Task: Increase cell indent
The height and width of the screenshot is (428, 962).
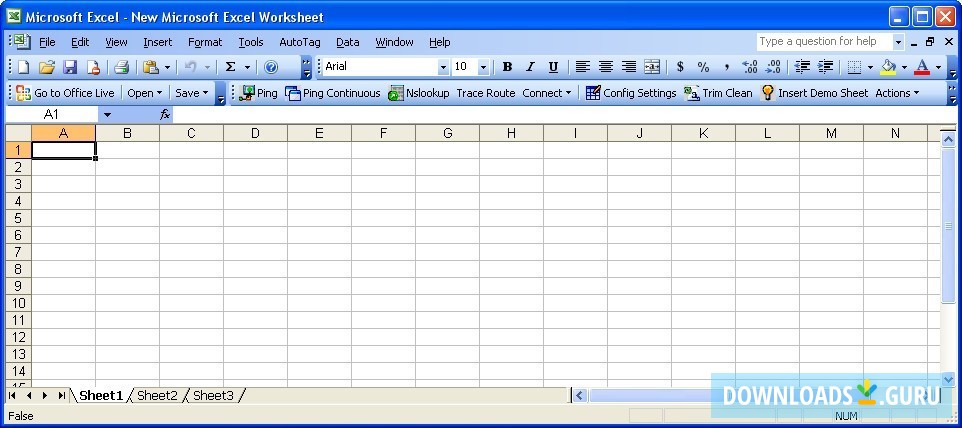Action: [x=825, y=67]
